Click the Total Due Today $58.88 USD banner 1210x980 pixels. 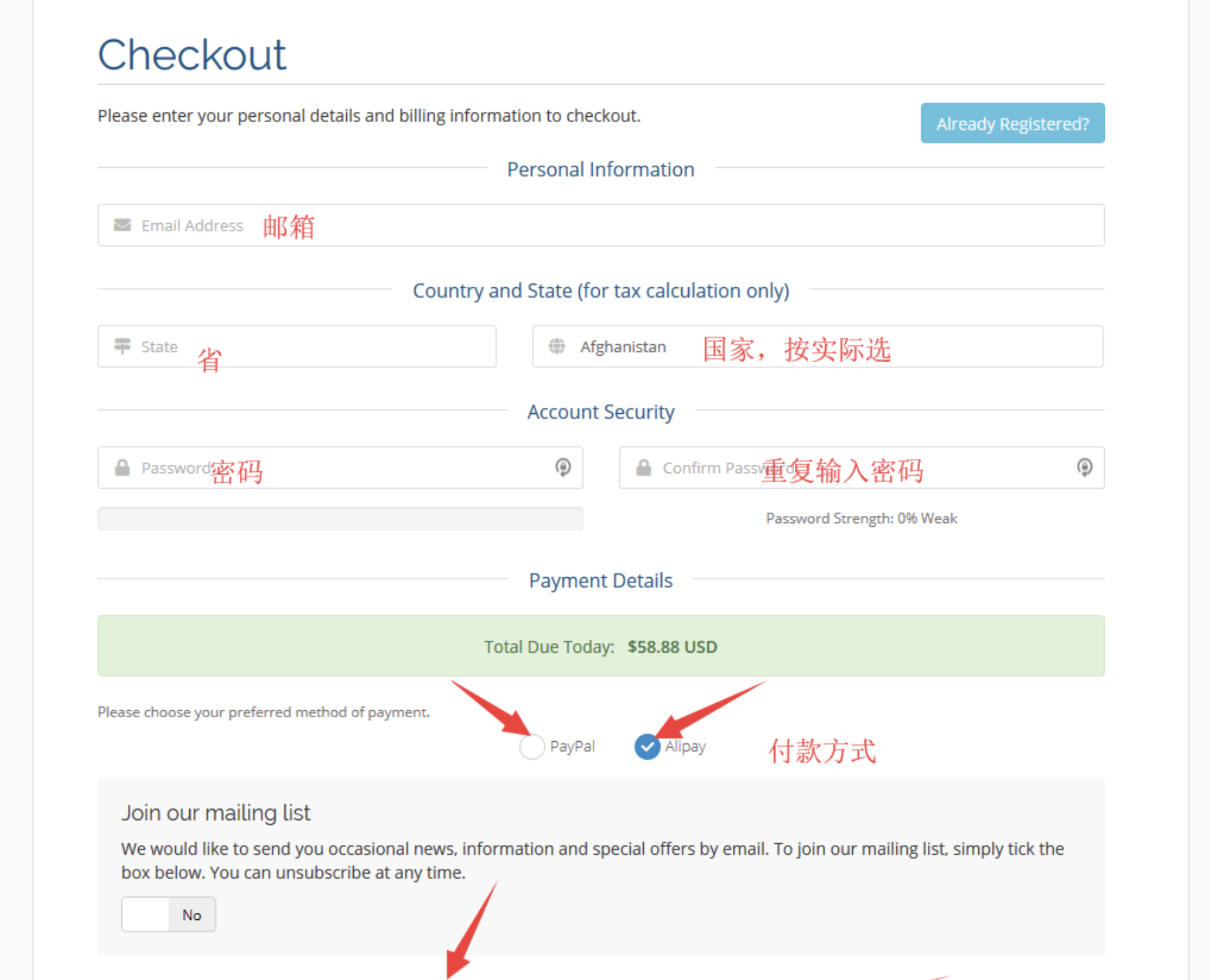pyautogui.click(x=601, y=646)
